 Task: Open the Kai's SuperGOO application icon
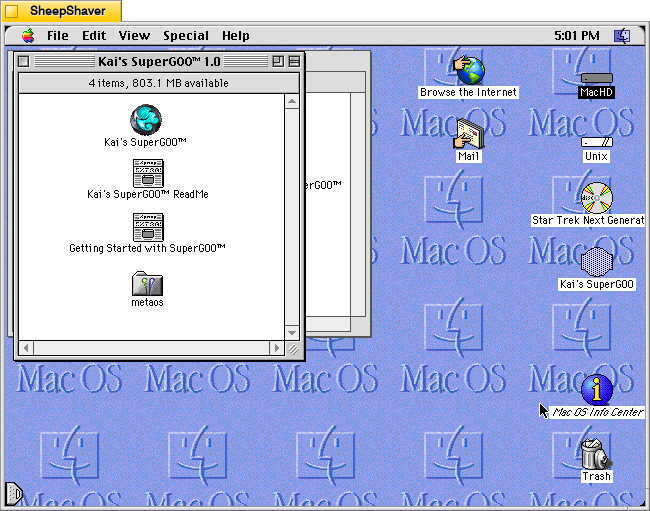coord(146,120)
